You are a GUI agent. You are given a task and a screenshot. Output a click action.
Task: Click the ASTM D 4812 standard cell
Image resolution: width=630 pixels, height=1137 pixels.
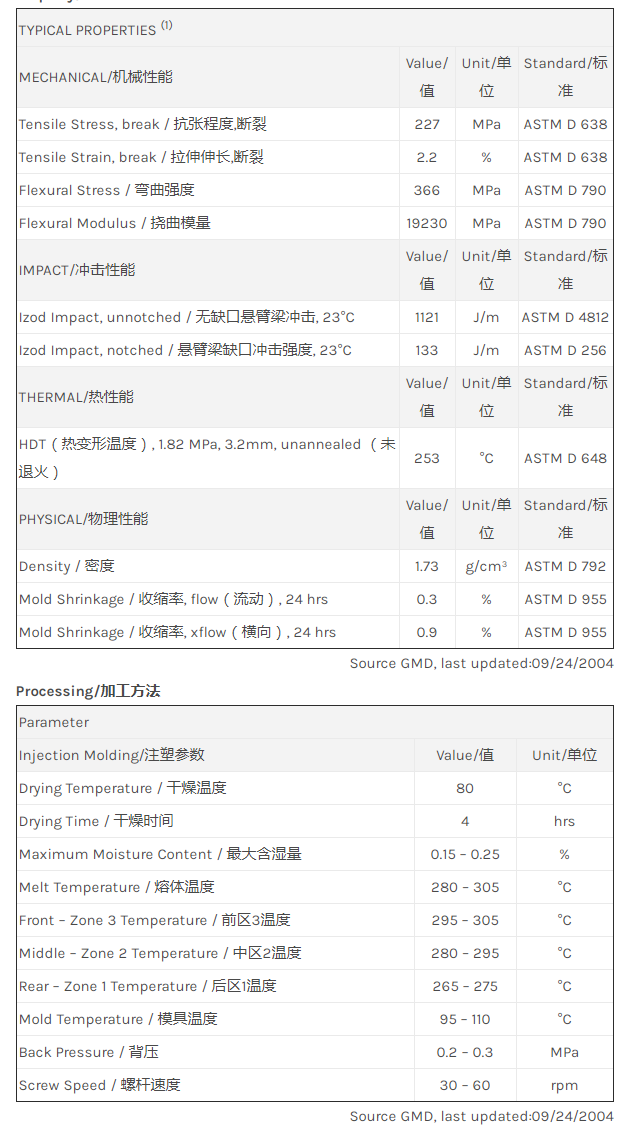point(565,317)
